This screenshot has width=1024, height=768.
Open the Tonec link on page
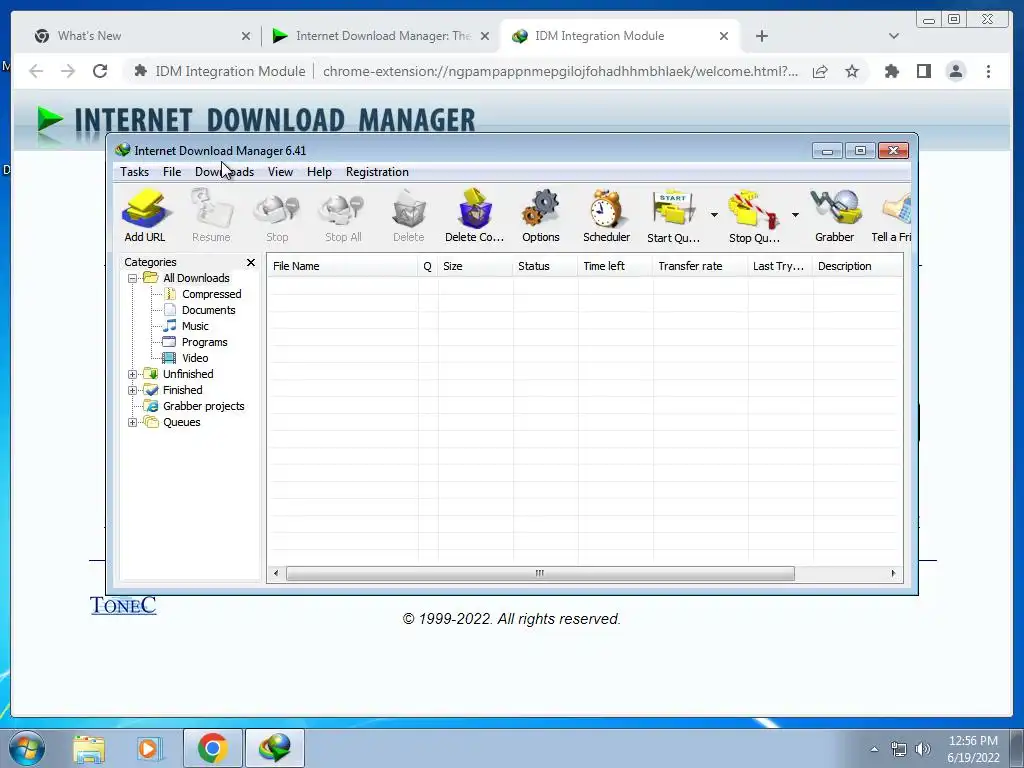click(x=123, y=605)
